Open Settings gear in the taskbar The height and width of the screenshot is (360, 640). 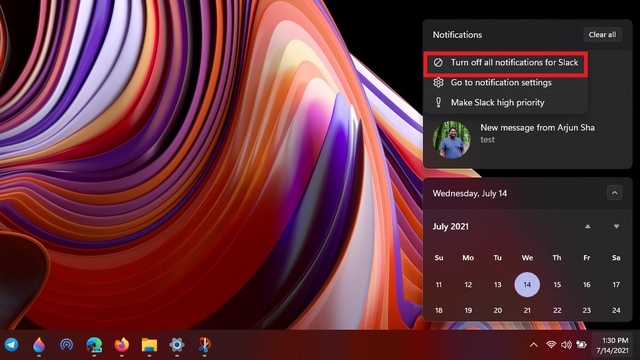click(x=177, y=345)
